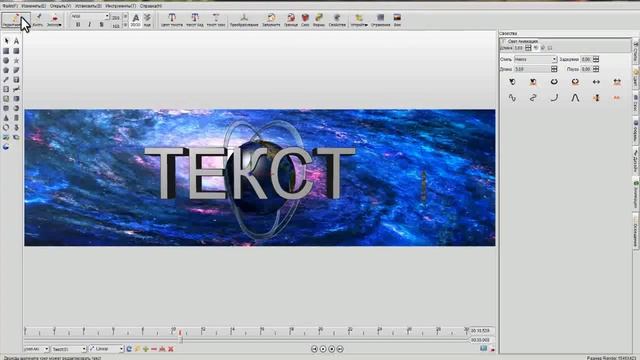Open the Установить(S) menu

pyautogui.click(x=88, y=6)
